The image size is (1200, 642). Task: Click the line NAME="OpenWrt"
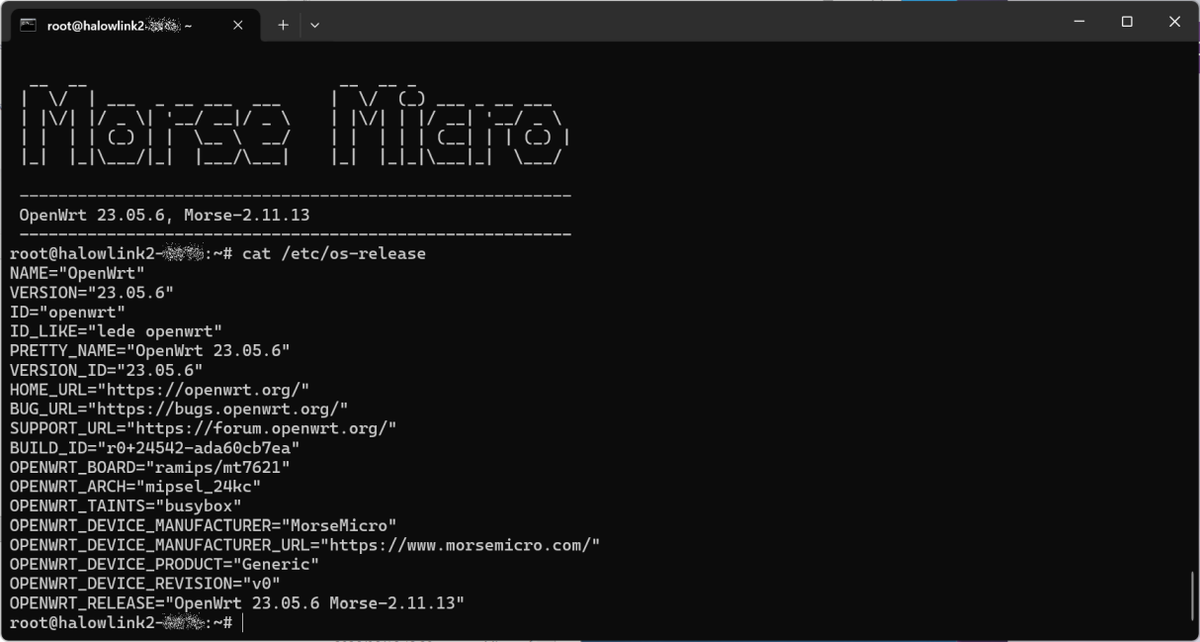[78, 272]
